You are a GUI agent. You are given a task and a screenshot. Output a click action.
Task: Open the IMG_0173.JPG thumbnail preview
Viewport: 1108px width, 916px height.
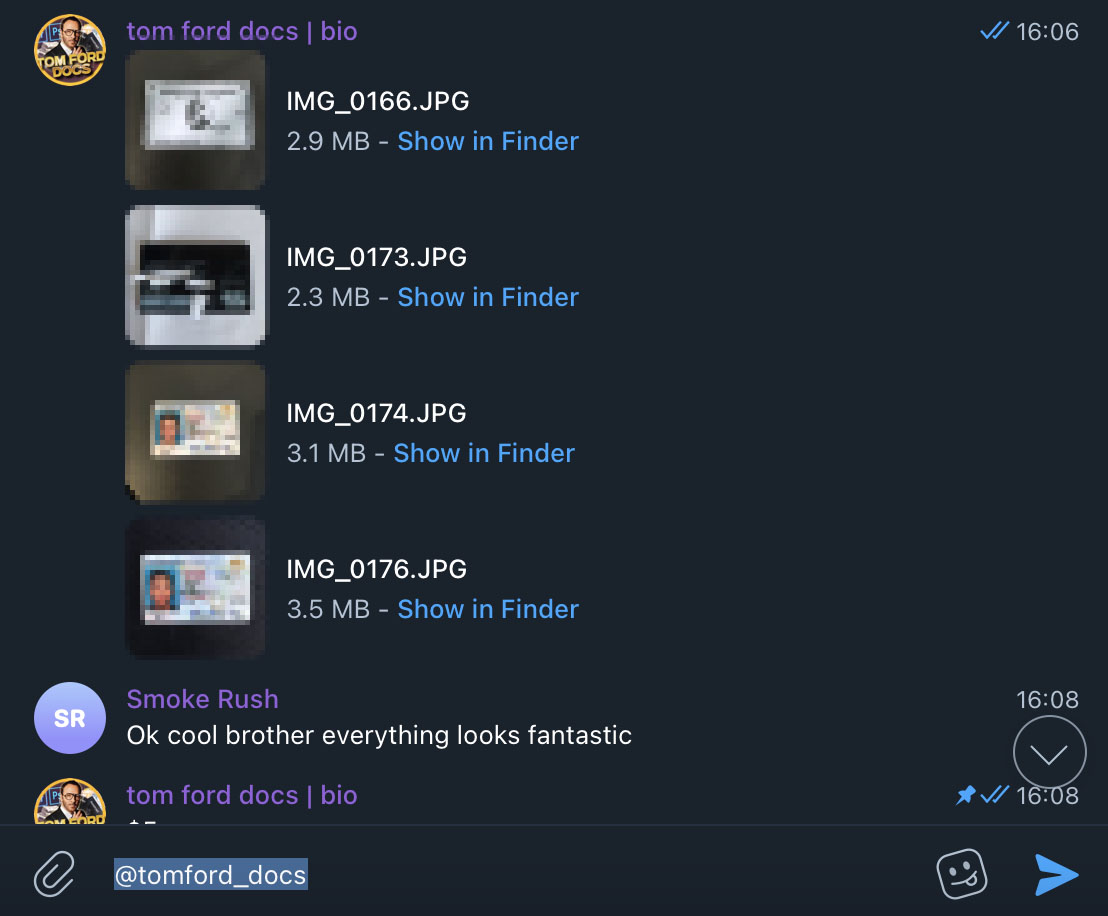click(x=196, y=276)
